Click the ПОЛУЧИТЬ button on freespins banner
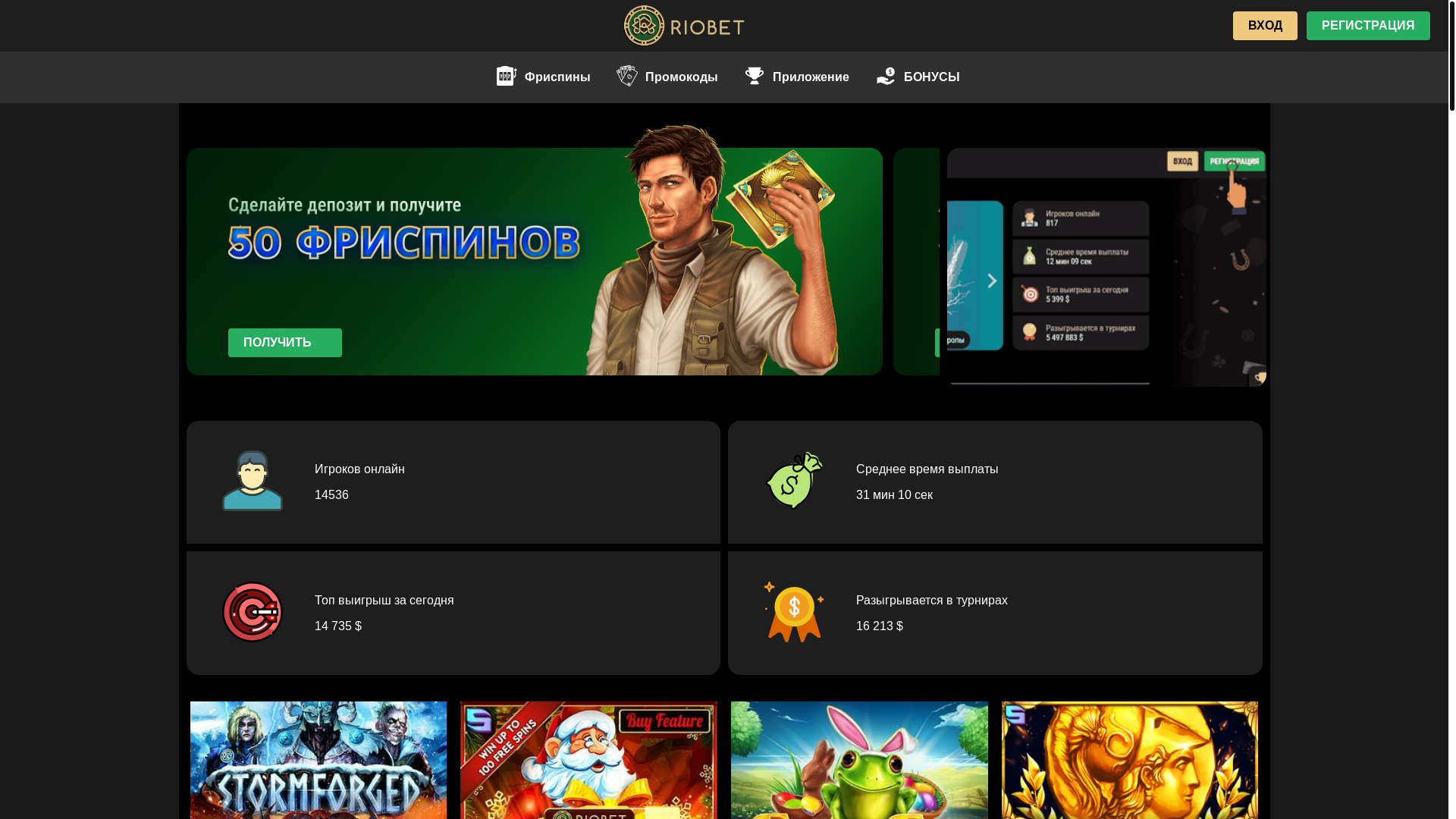Screen dimensions: 1456x819 (x=285, y=343)
